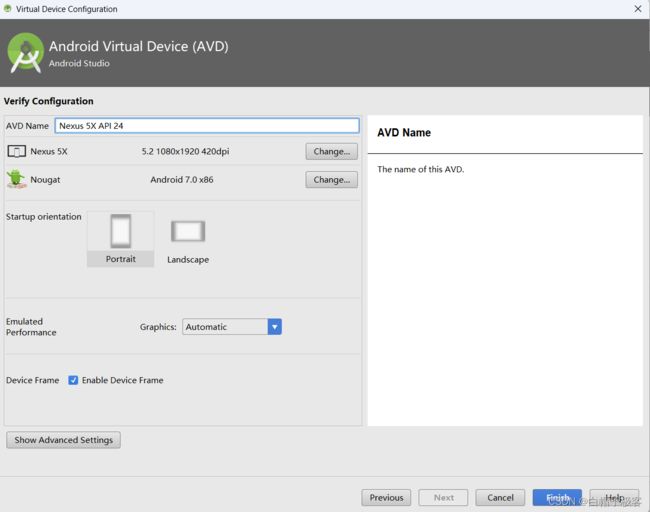650x512 pixels.
Task: Click the Android Studio logo in header
Action: (x=25, y=53)
